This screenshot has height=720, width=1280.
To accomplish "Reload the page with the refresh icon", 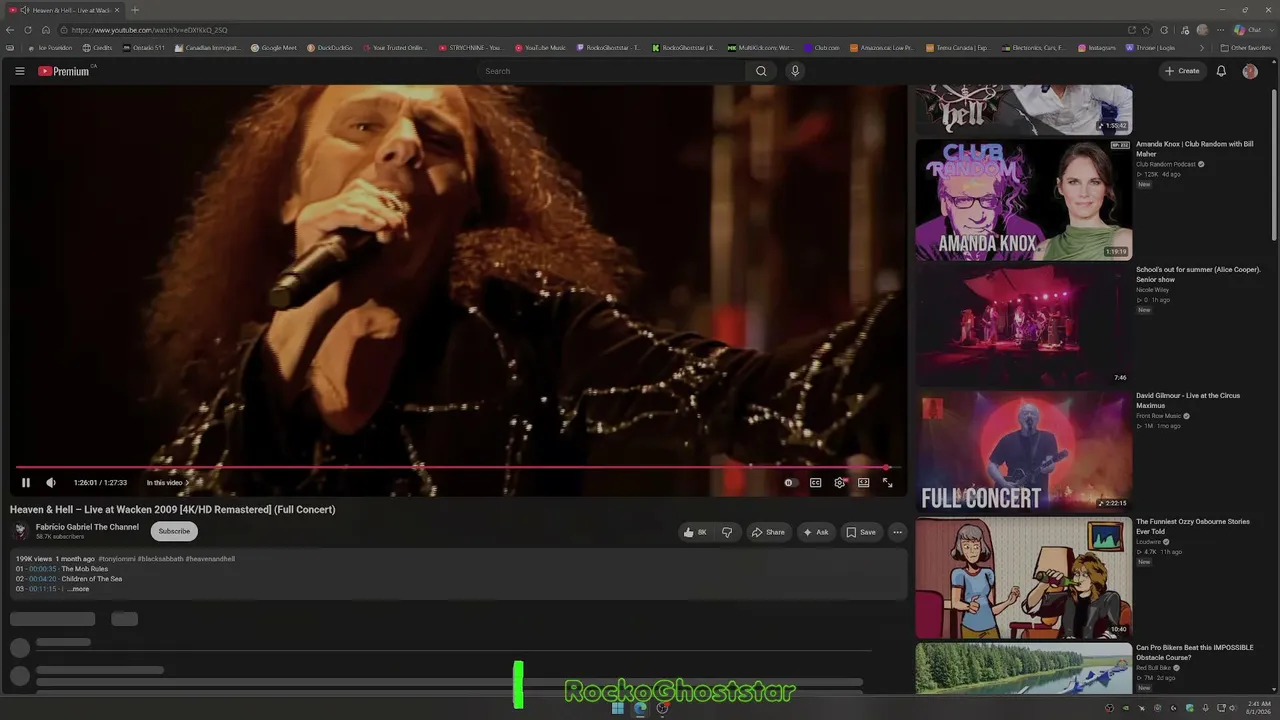I will (28, 30).
